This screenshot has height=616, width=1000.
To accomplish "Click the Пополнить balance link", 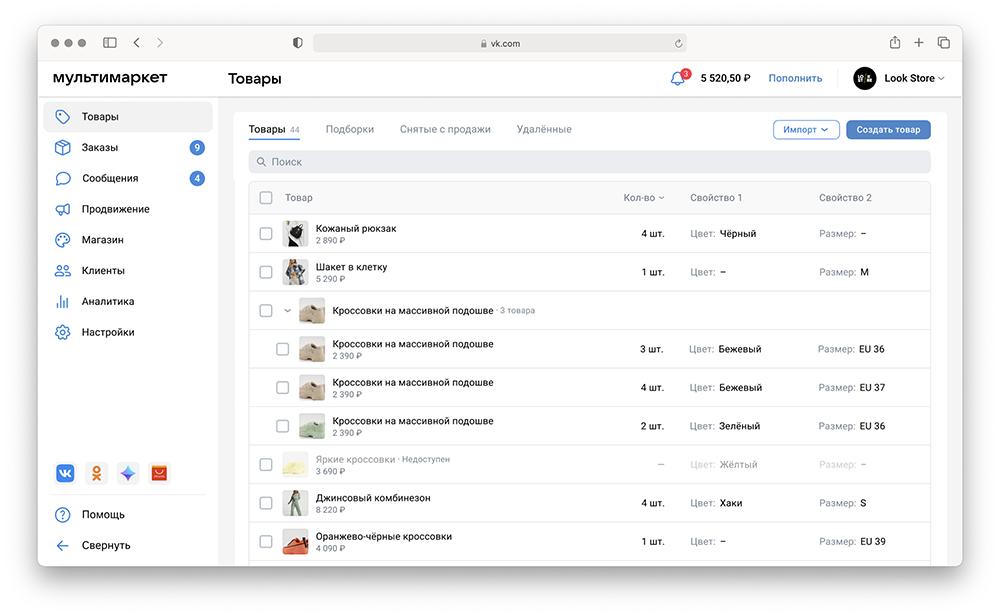I will 795,78.
